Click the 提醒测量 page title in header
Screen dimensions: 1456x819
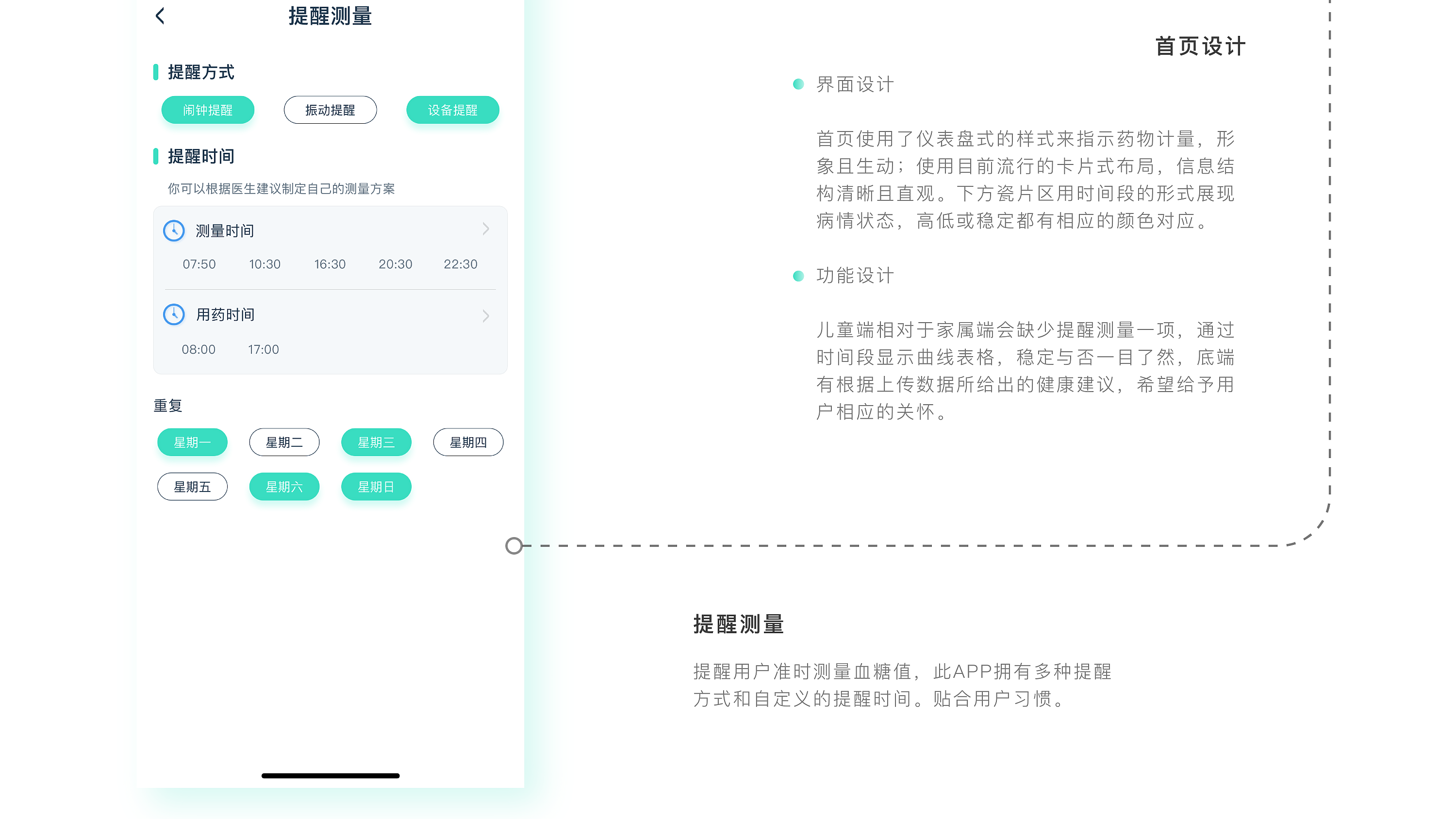pos(330,16)
